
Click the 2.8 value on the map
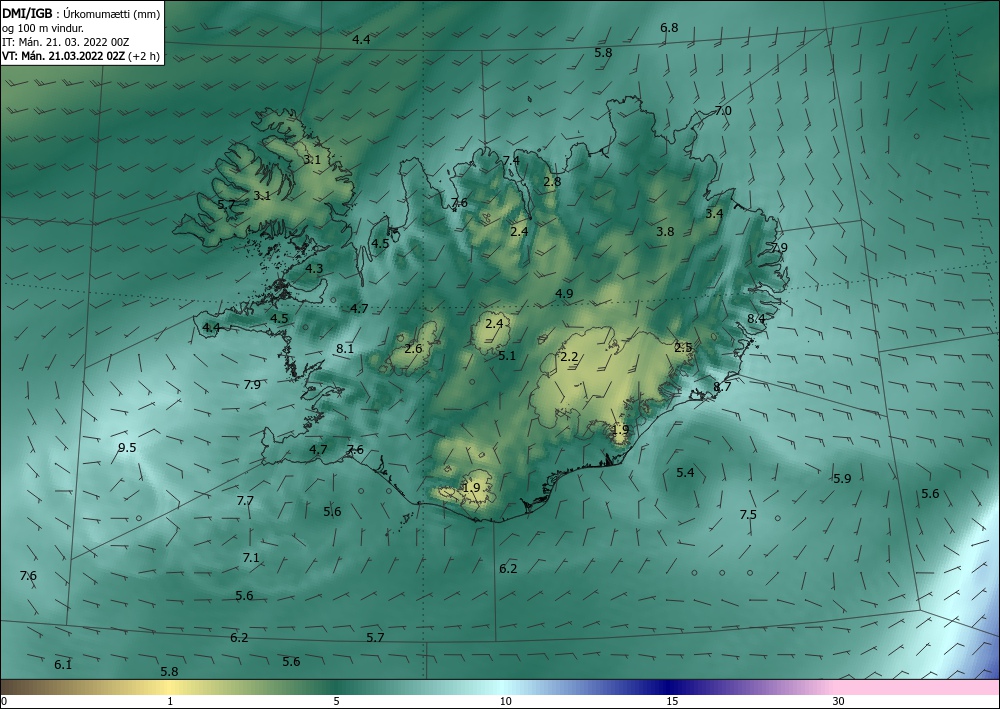(x=552, y=181)
